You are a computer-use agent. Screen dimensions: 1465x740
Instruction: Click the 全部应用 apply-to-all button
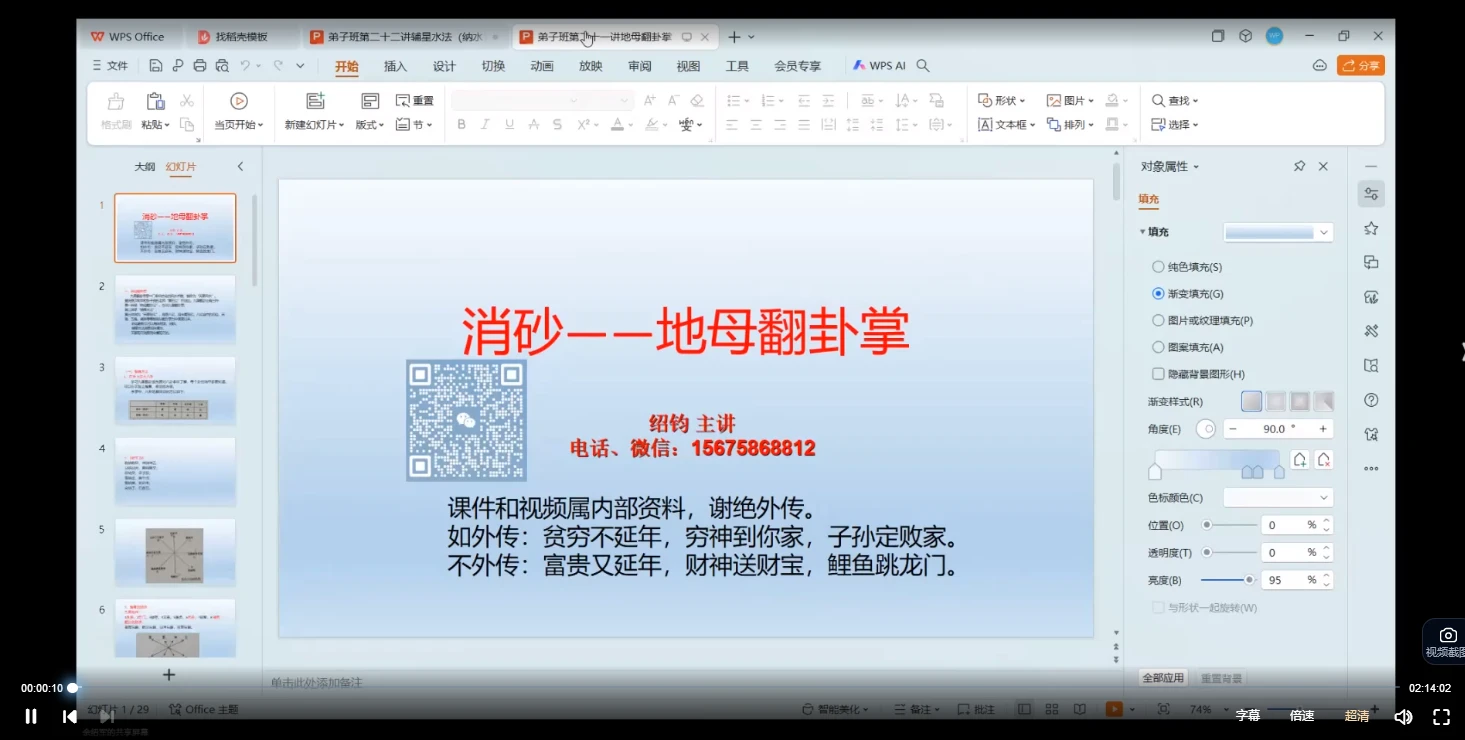coord(1163,678)
